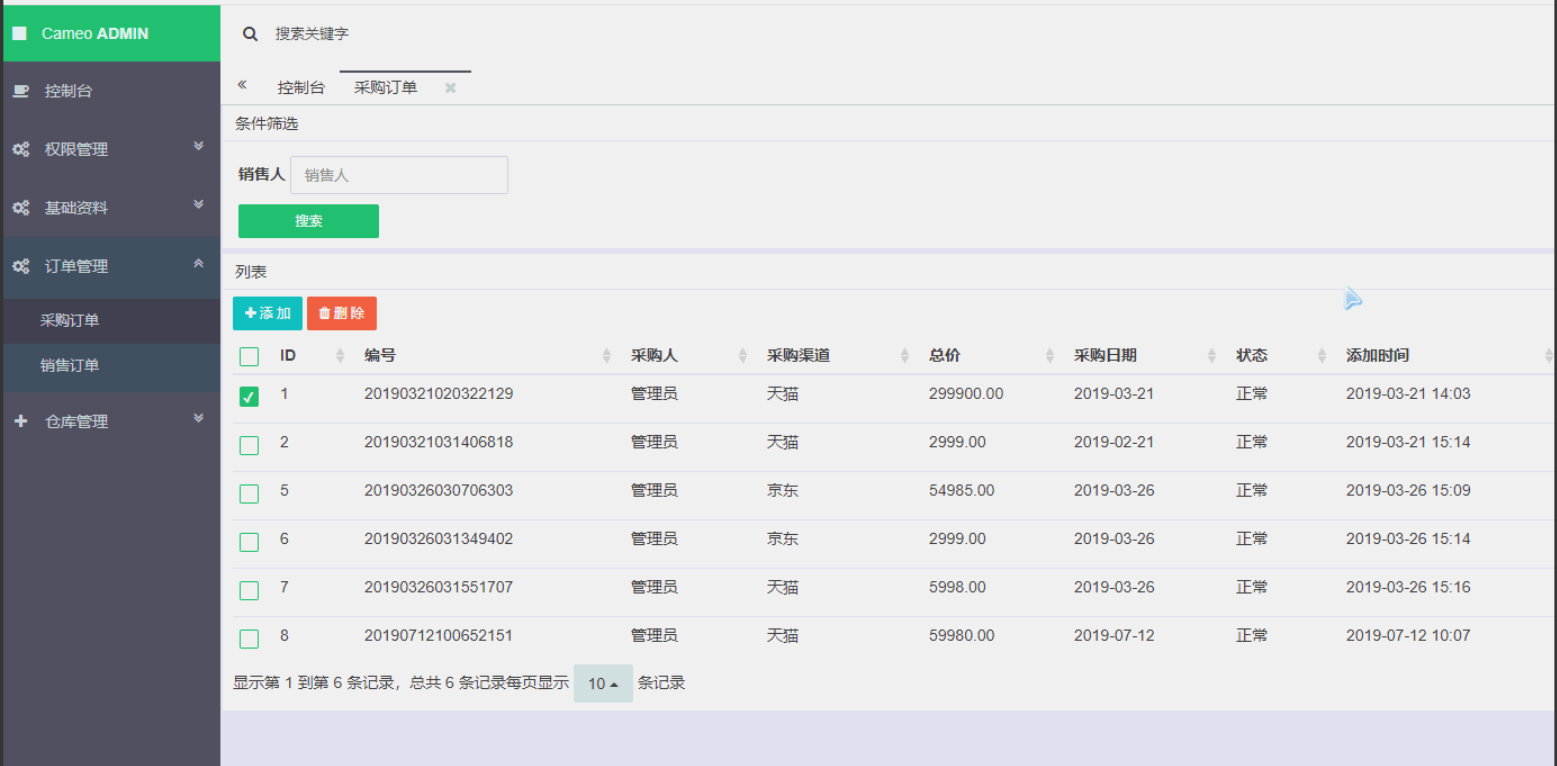
Task: Click add time 2019-03-21 14:03
Action: [x=1408, y=394]
